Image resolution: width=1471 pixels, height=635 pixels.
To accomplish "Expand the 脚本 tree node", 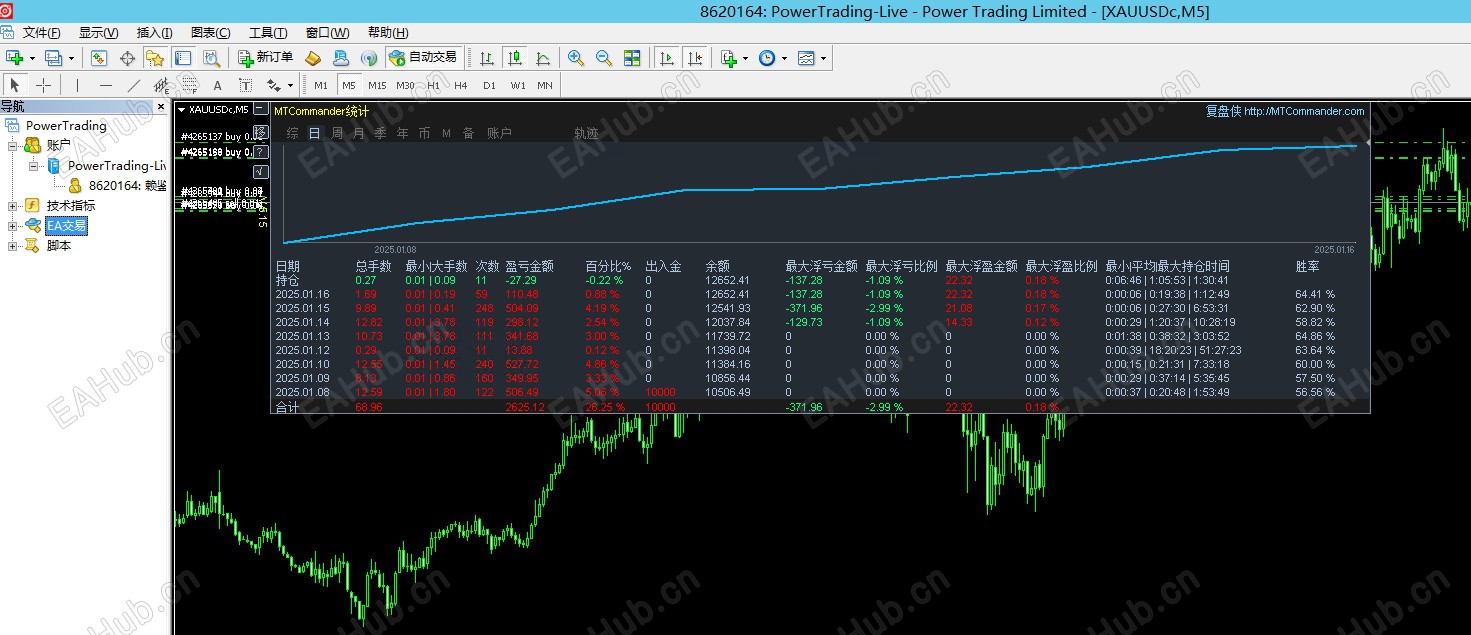I will pos(13,245).
